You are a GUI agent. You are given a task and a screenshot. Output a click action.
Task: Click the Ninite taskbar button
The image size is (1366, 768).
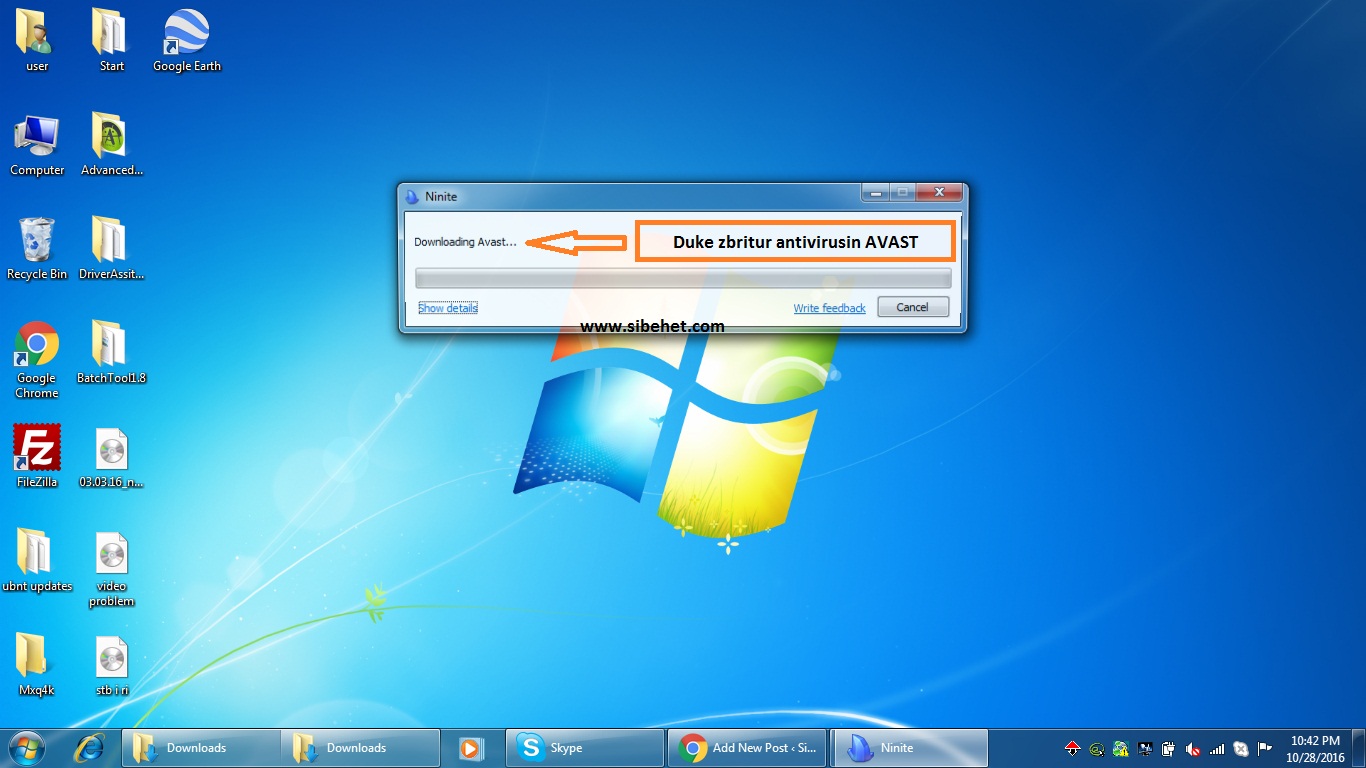point(910,748)
